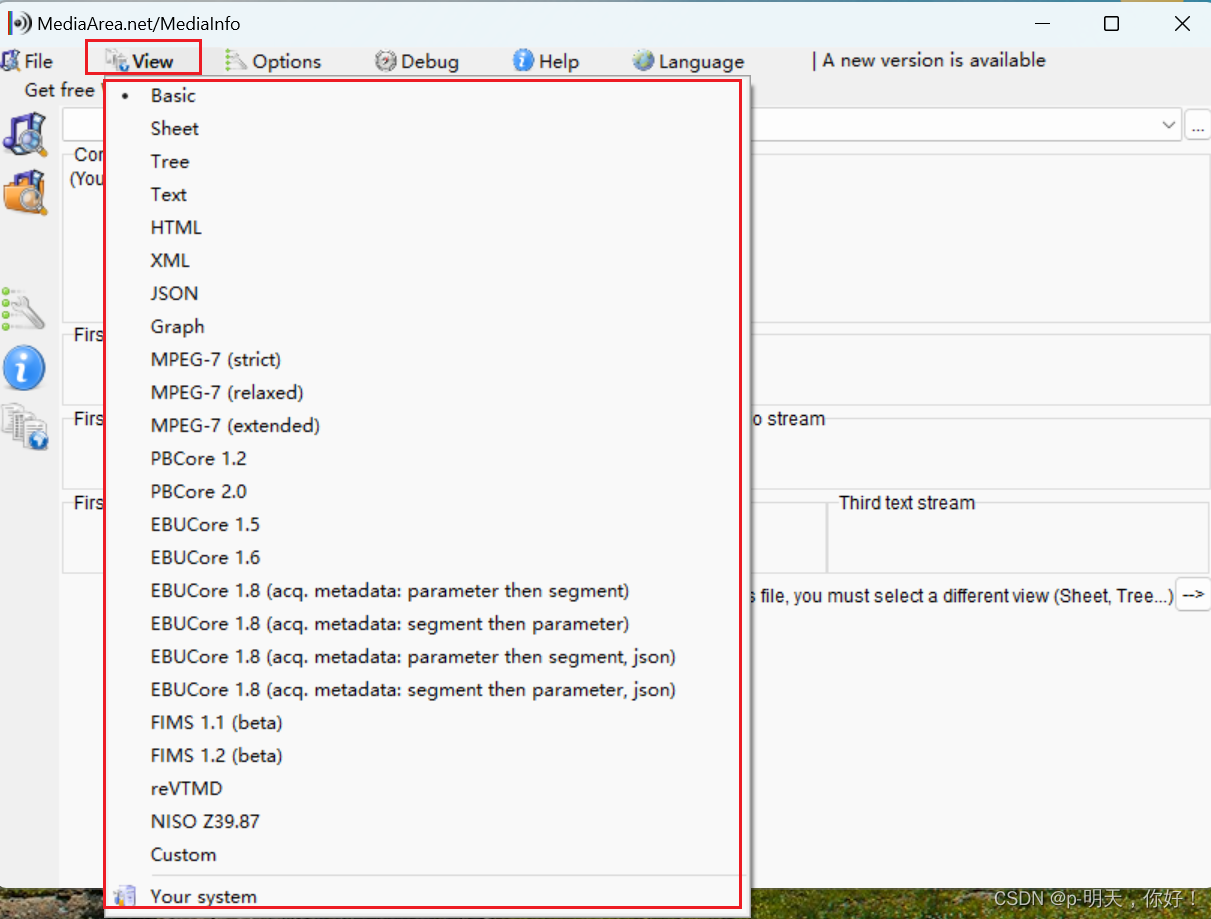
Task: Click the open folder icon in sidebar
Action: (x=24, y=192)
